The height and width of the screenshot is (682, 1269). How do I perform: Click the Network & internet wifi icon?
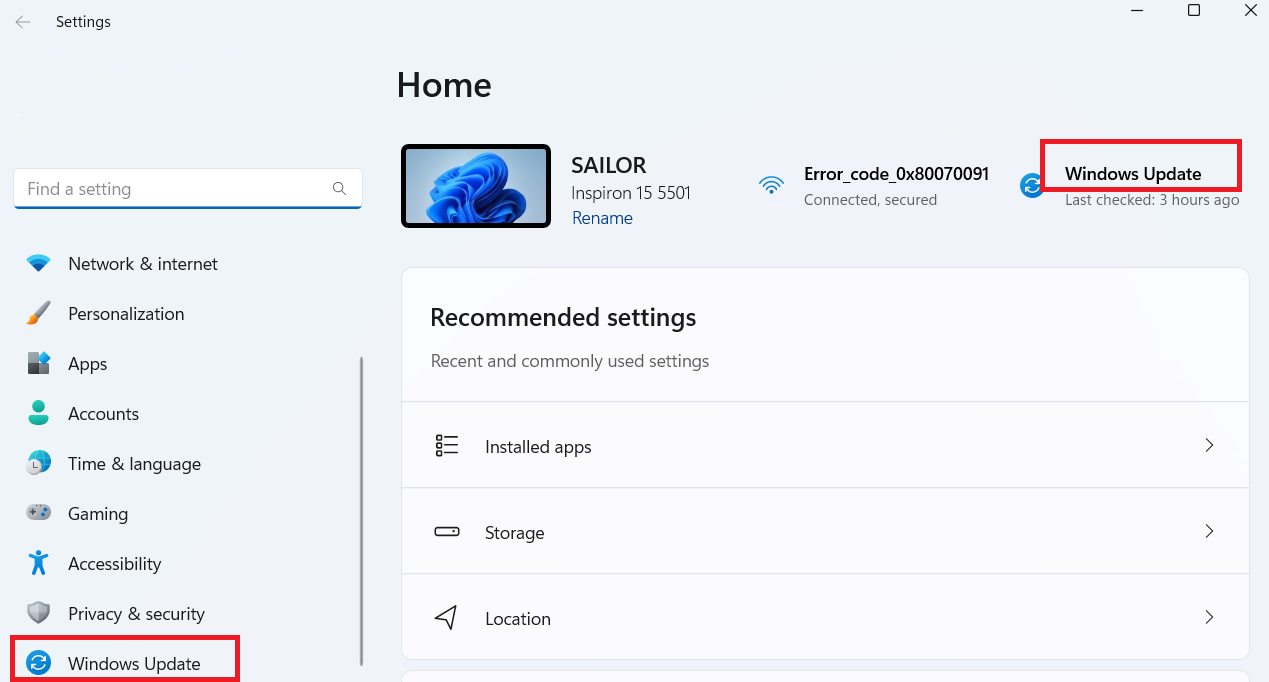point(39,264)
